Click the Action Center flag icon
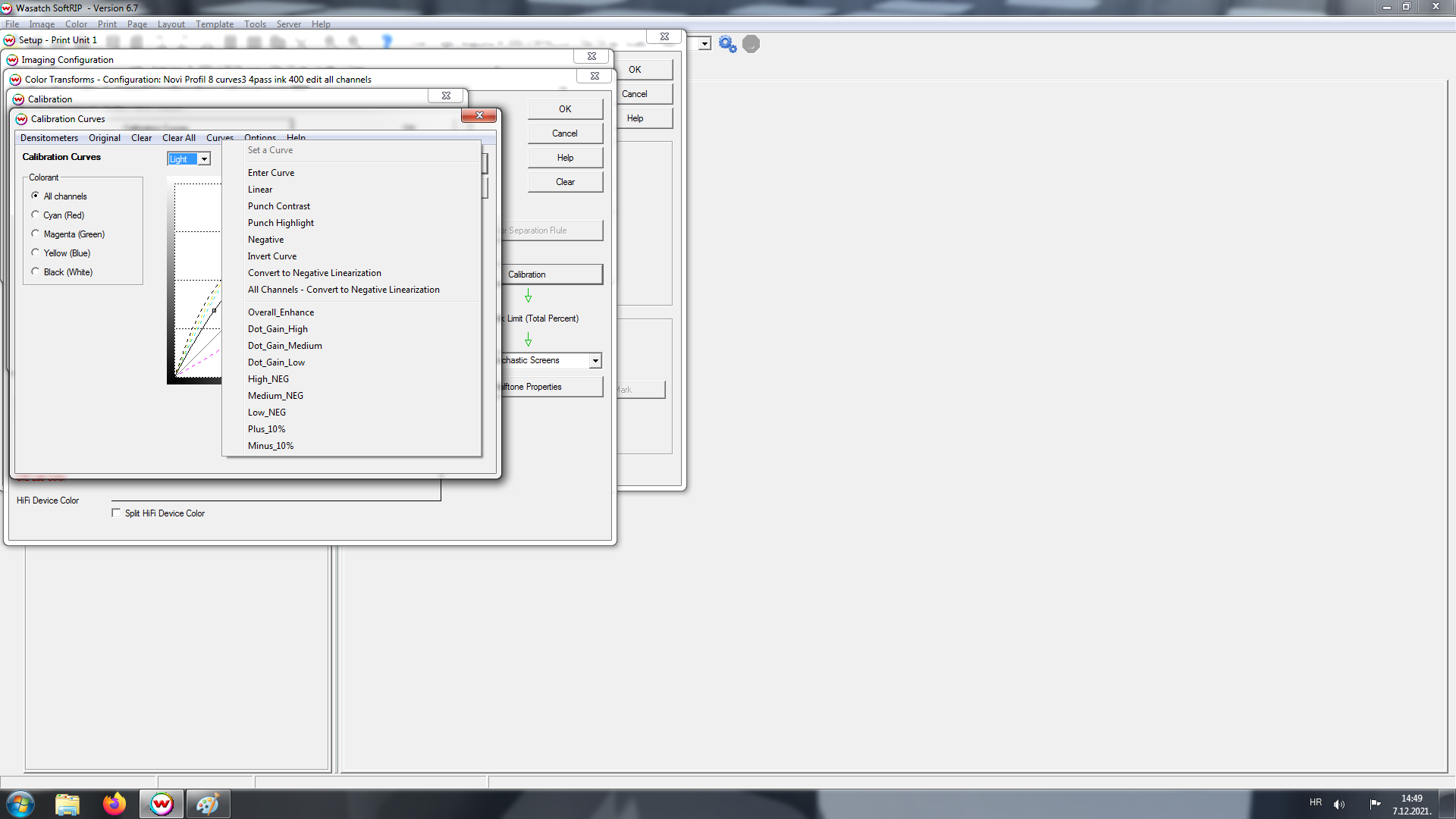This screenshot has width=1456, height=819. pos(1375,804)
